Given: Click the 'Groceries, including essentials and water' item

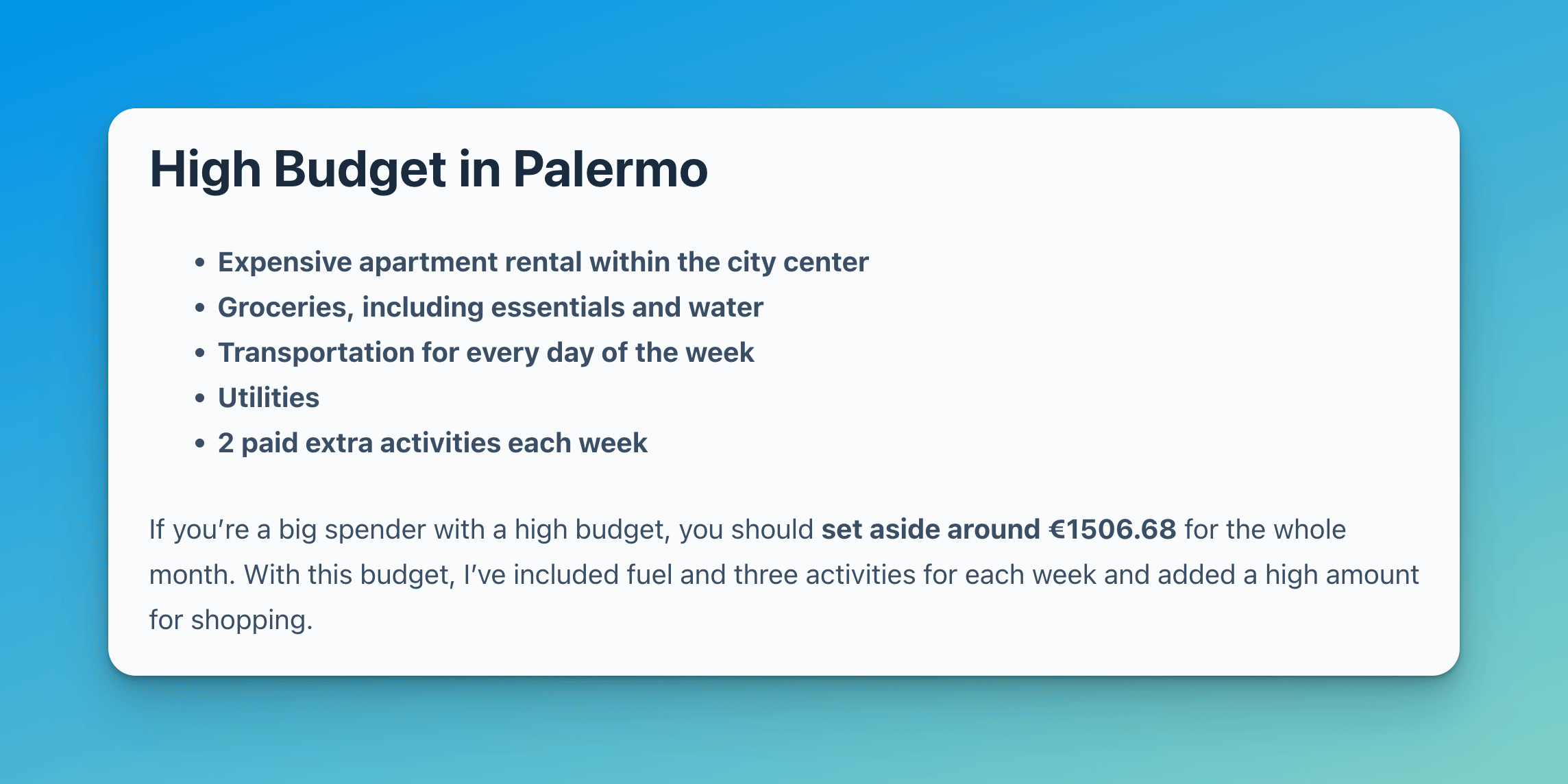Looking at the screenshot, I should tap(490, 307).
